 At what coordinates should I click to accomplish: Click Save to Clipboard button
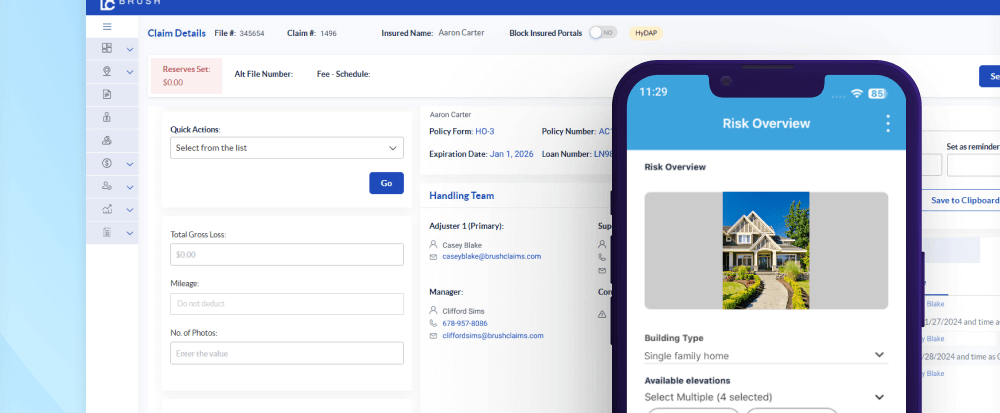coord(960,200)
